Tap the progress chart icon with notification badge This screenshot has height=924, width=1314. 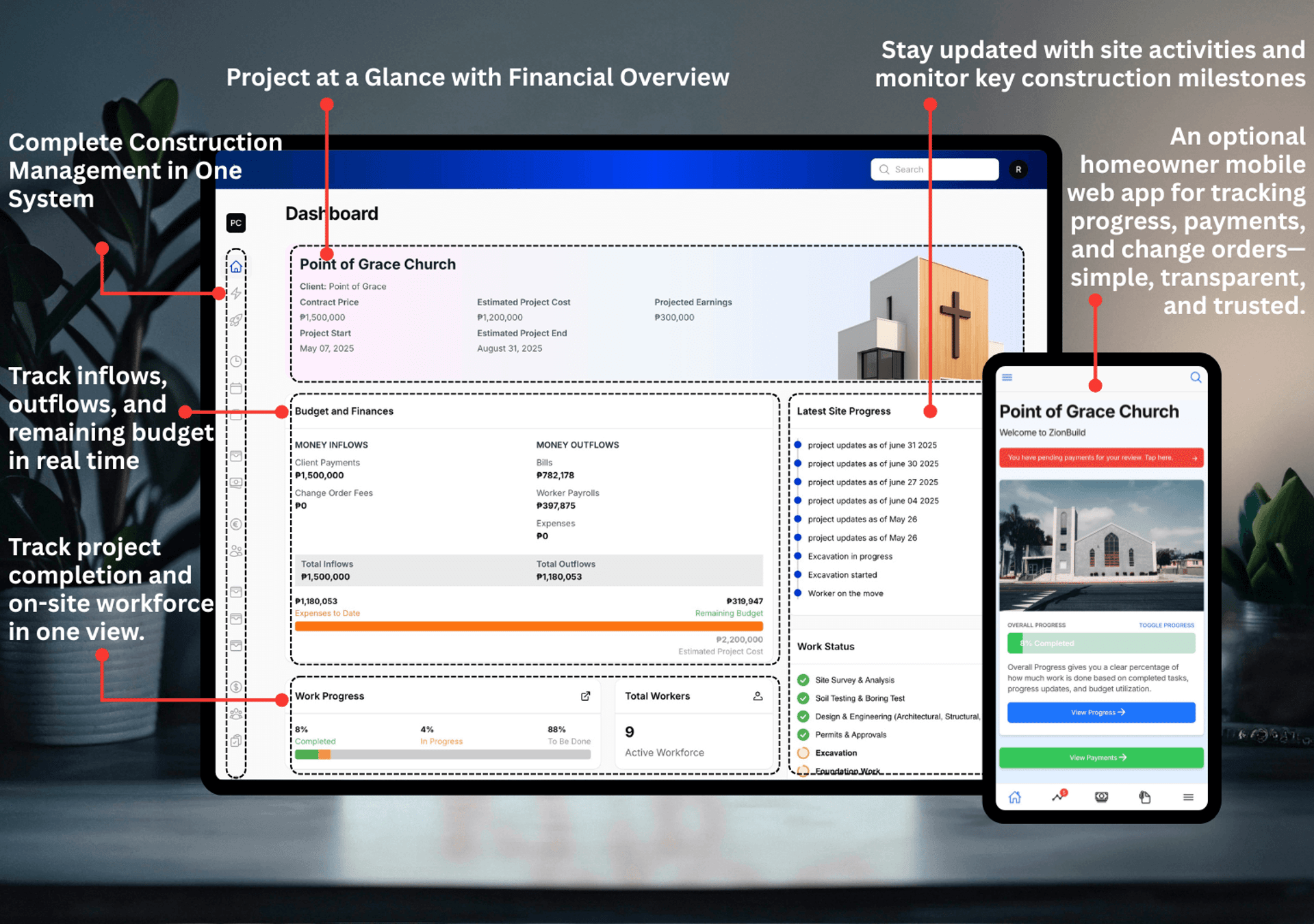click(1059, 796)
